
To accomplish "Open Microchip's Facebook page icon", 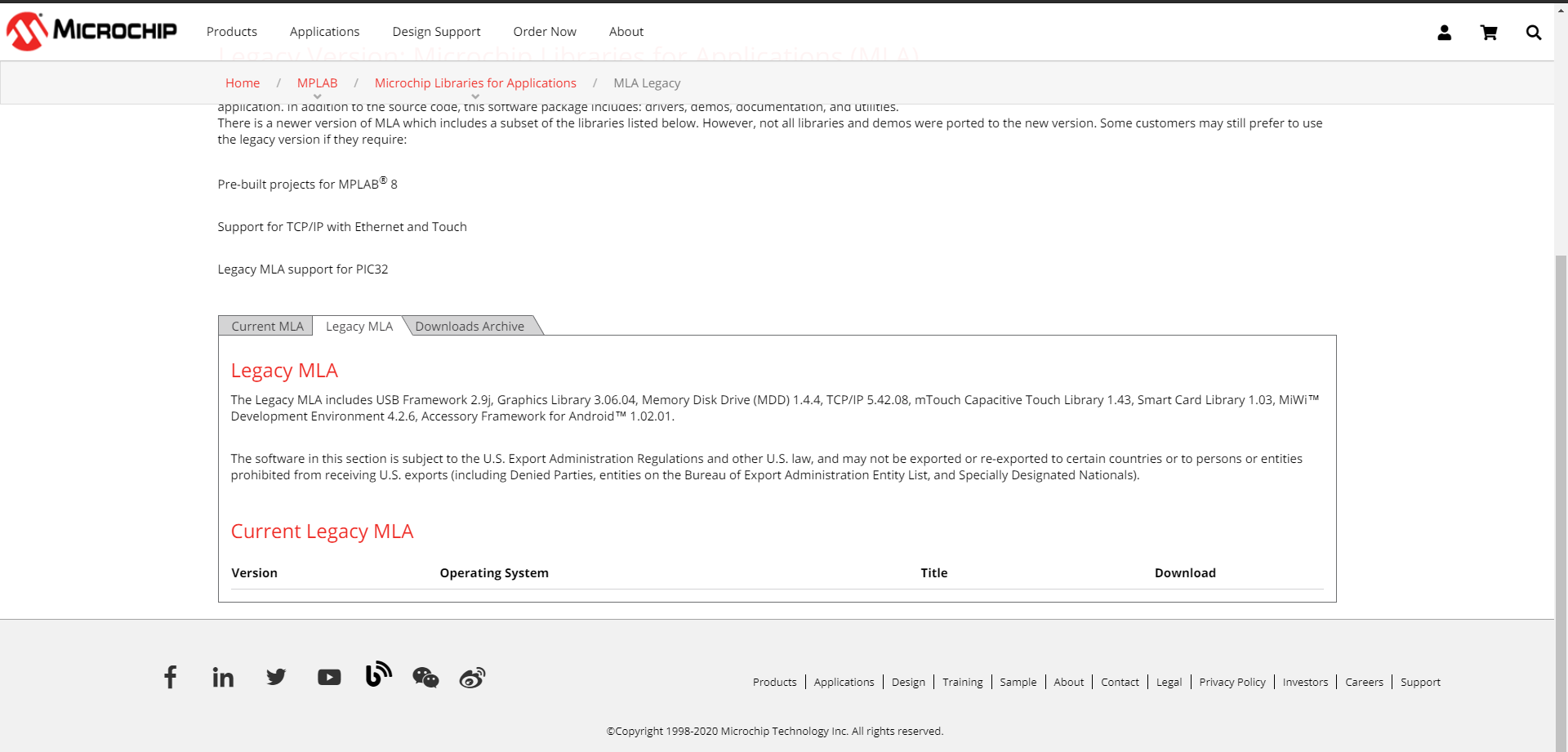I will 170,677.
